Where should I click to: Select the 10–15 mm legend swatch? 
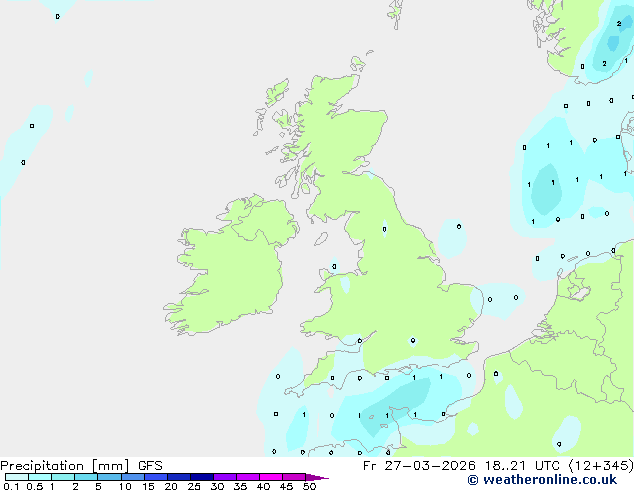click(x=133, y=477)
